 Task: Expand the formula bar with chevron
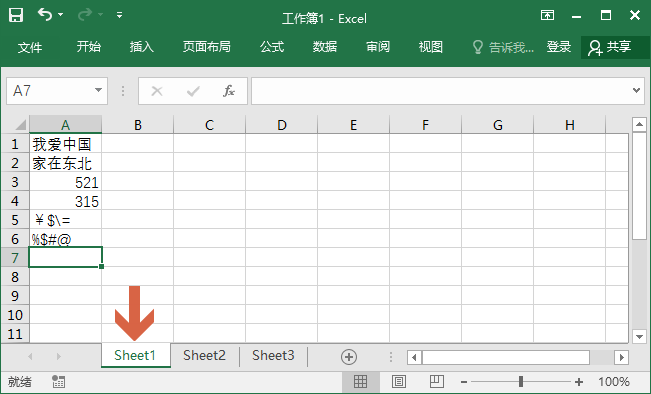pyautogui.click(x=636, y=90)
